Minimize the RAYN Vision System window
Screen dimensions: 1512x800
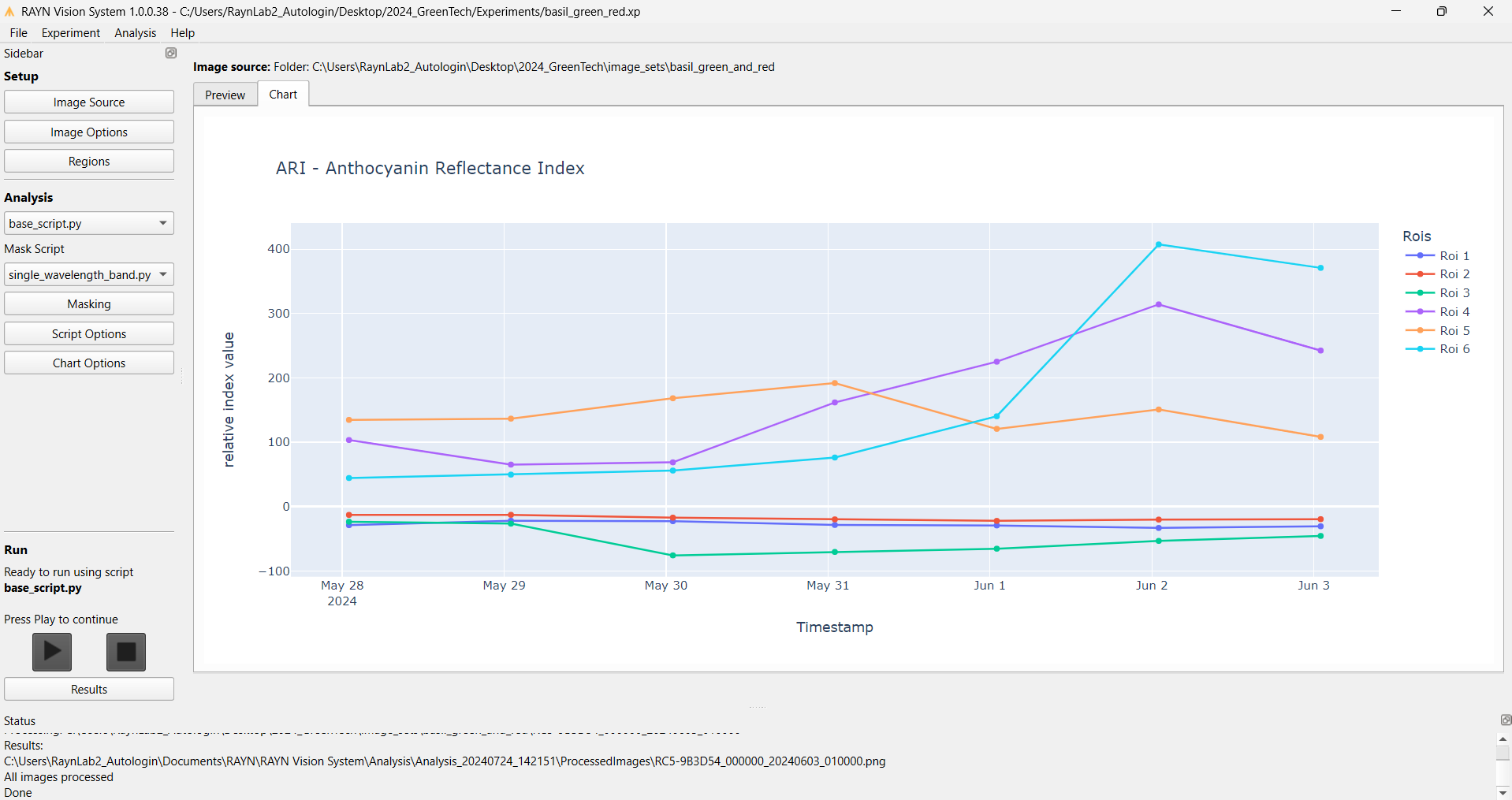pyautogui.click(x=1396, y=11)
